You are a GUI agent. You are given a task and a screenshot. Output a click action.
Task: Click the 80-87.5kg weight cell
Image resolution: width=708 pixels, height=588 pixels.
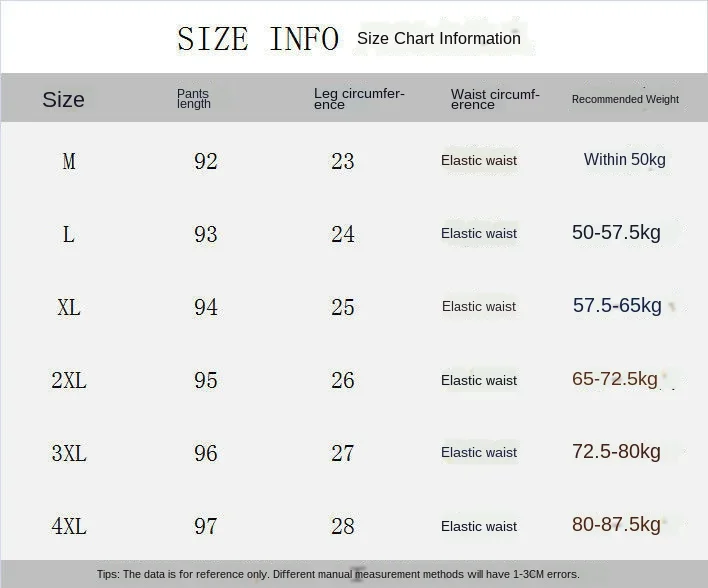(x=616, y=524)
